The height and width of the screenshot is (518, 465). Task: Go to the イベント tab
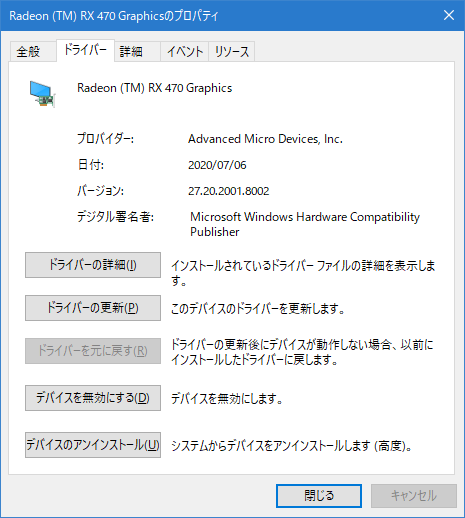[x=185, y=52]
